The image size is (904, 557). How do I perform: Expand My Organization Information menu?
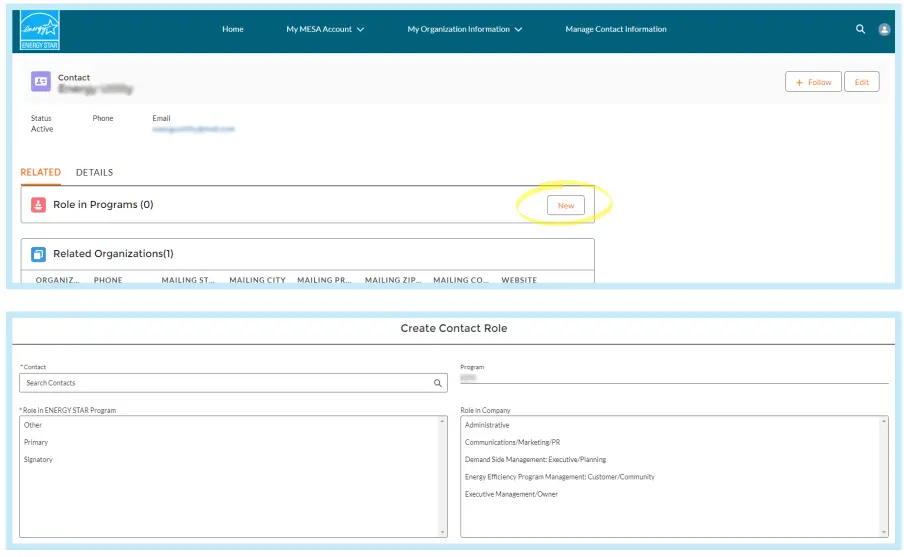coord(465,29)
